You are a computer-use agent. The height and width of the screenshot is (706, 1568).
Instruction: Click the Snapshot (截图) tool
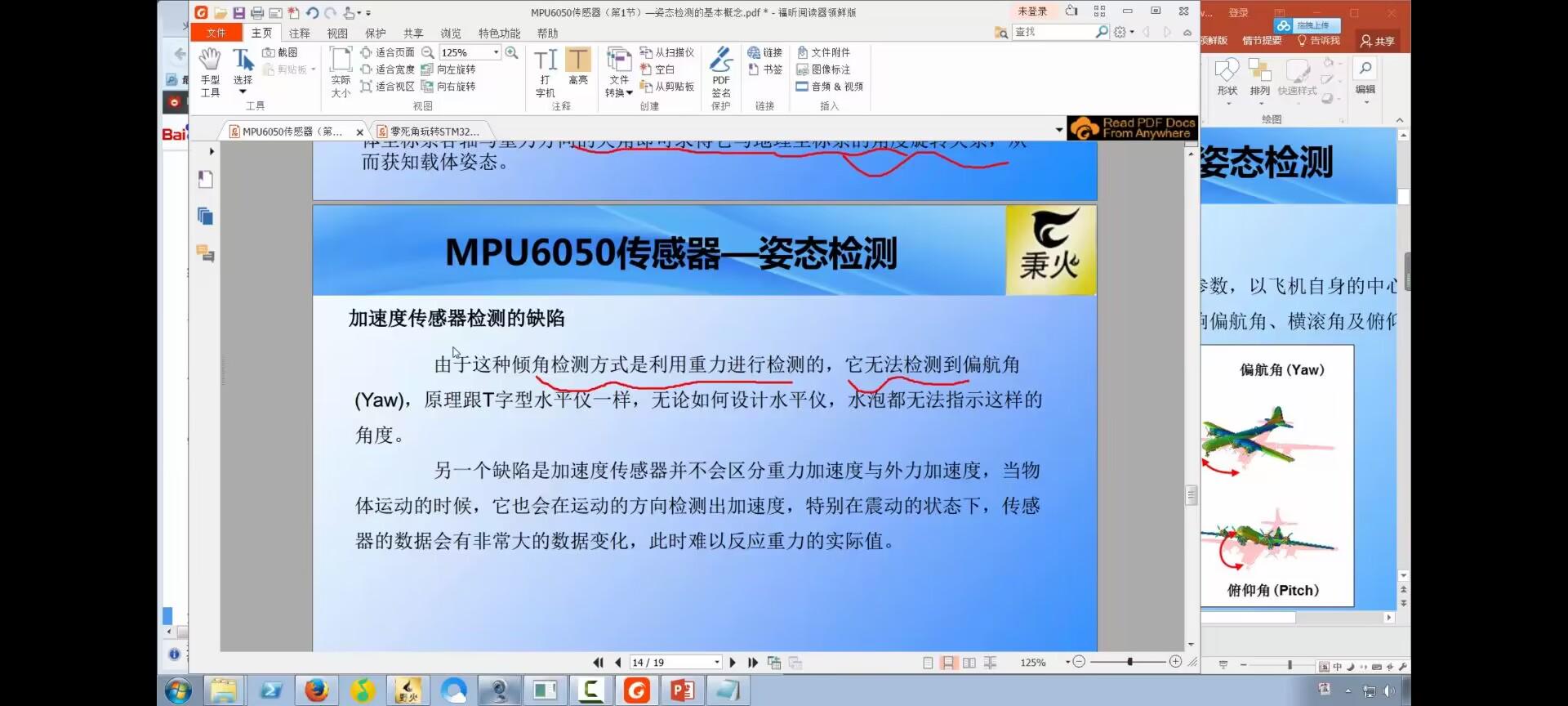tap(280, 52)
